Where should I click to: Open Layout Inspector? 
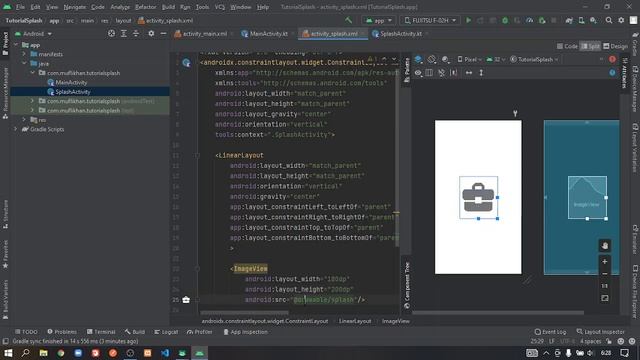click(600, 332)
